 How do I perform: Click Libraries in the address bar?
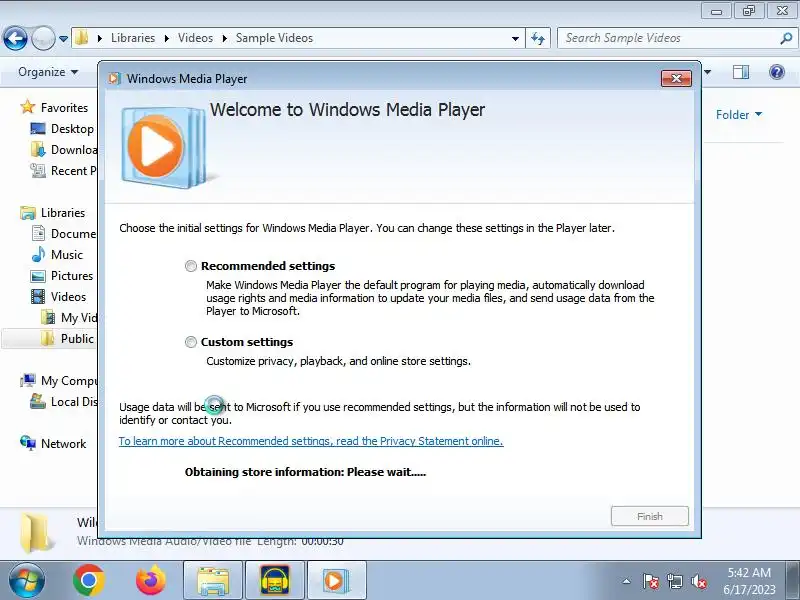(x=133, y=38)
